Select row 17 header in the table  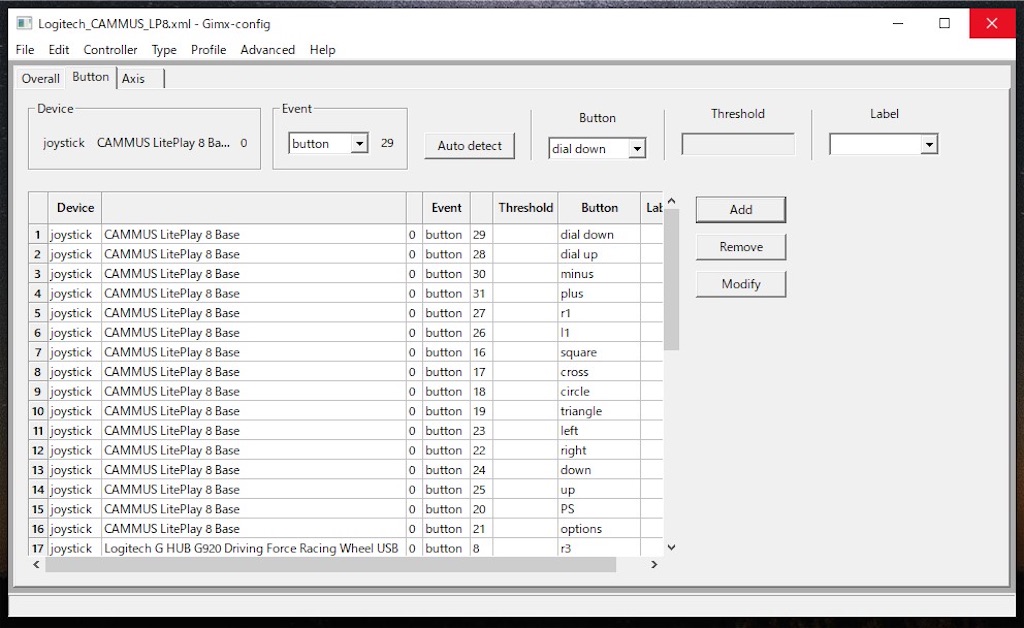pos(38,548)
